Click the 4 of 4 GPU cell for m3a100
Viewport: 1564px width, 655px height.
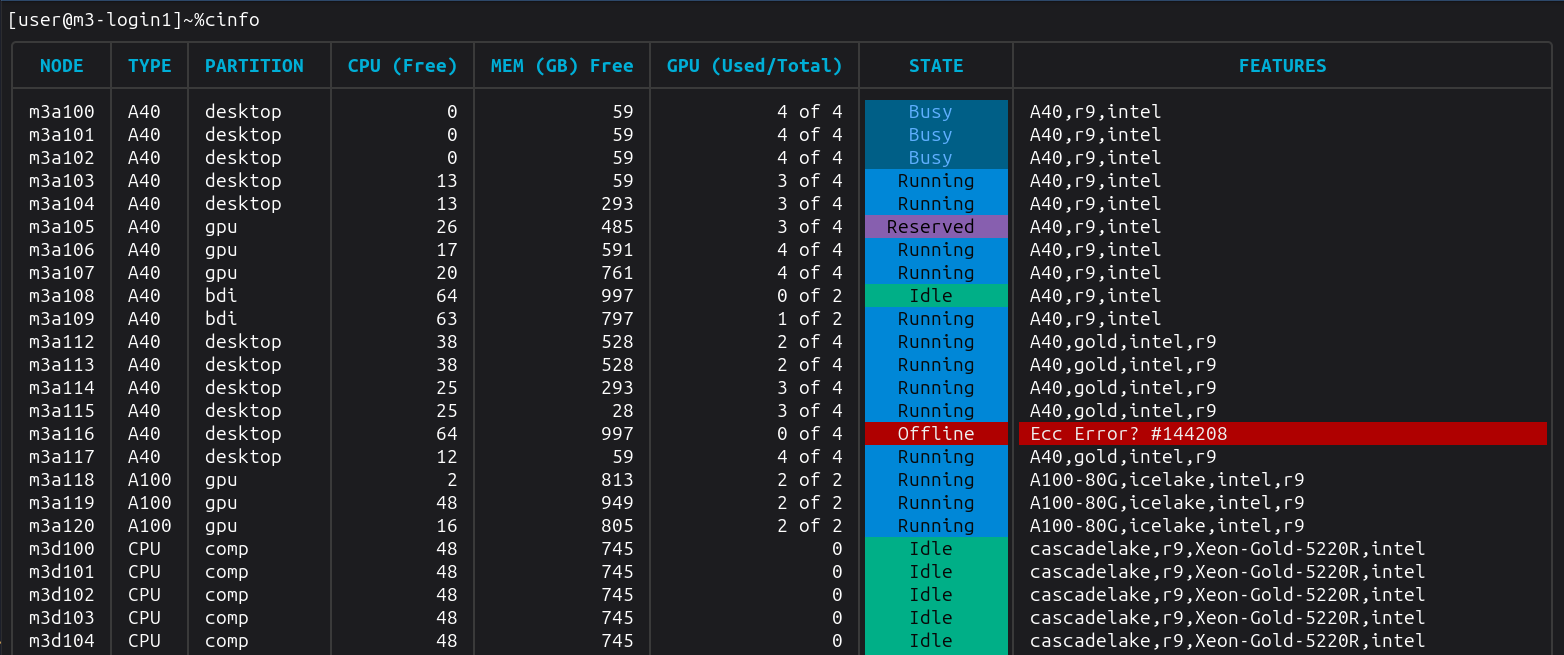coord(808,111)
